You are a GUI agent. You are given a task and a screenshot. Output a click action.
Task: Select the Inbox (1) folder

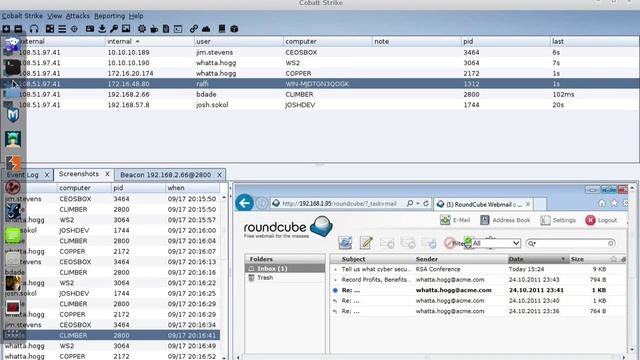click(x=285, y=269)
